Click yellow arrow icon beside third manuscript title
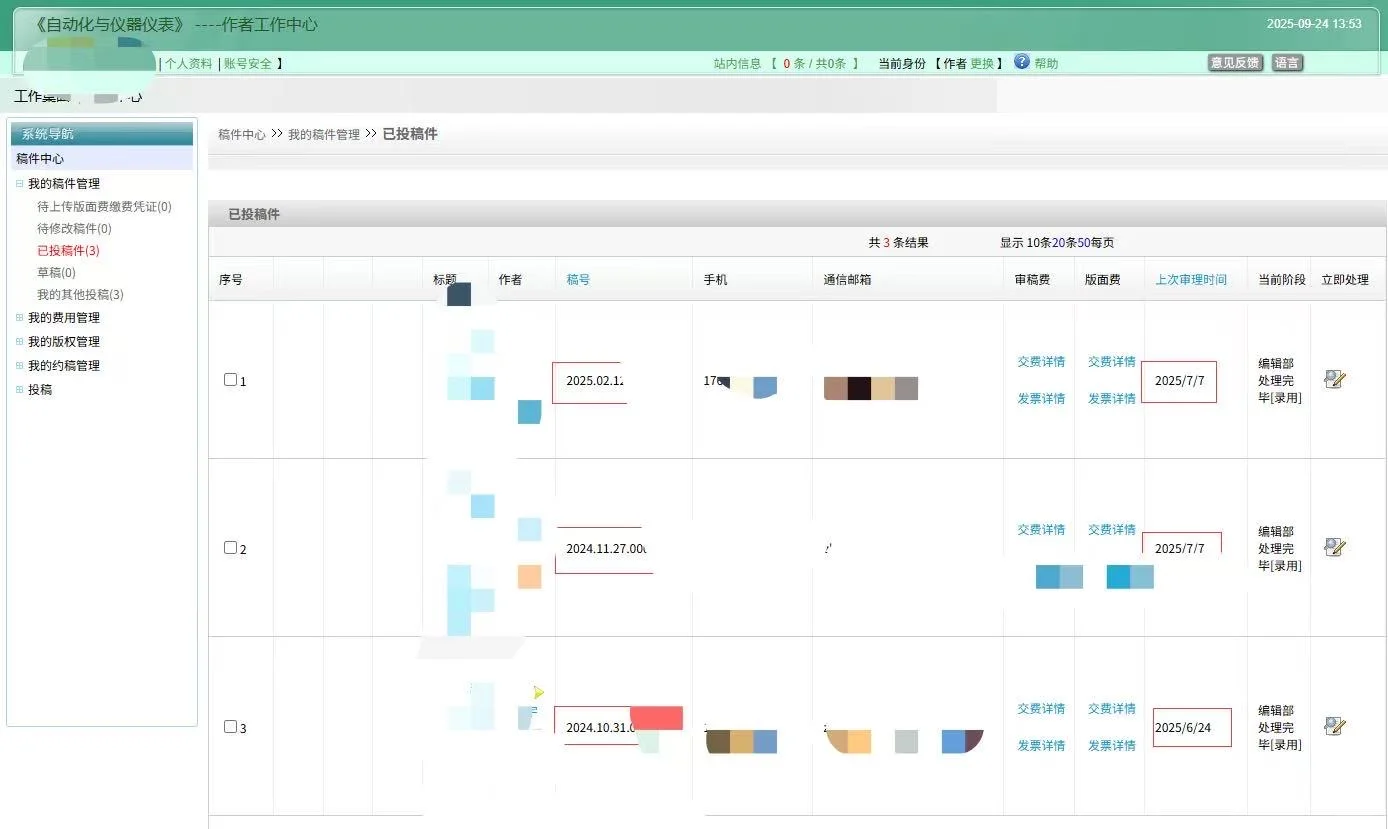The height and width of the screenshot is (829, 1388). [538, 692]
